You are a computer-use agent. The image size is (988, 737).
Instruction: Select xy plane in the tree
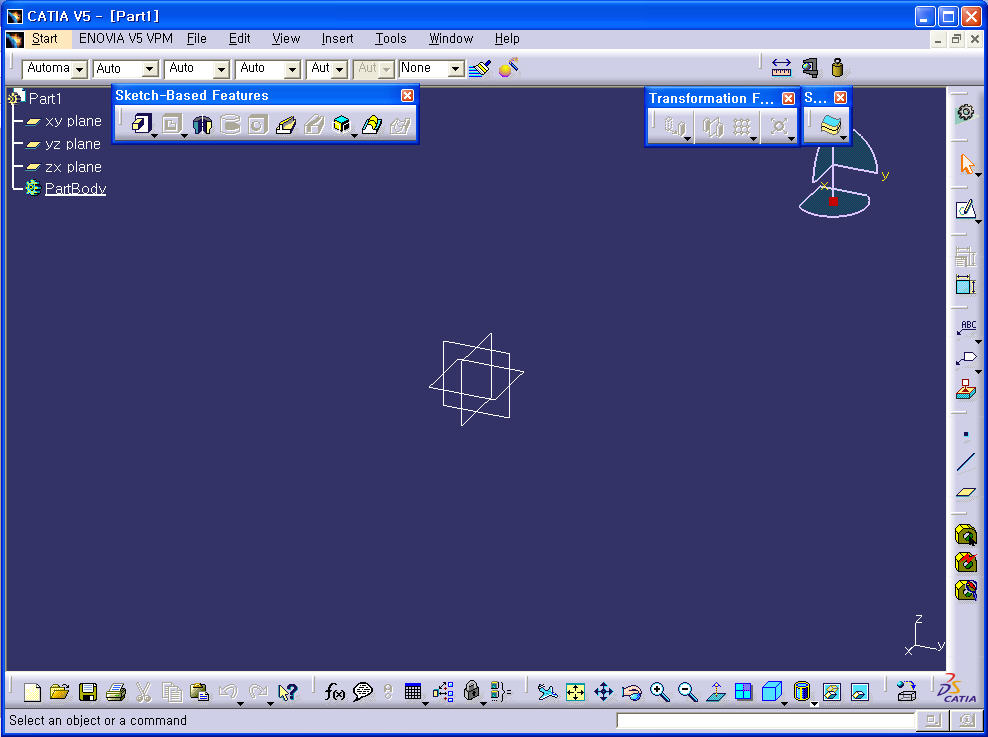[x=73, y=121]
